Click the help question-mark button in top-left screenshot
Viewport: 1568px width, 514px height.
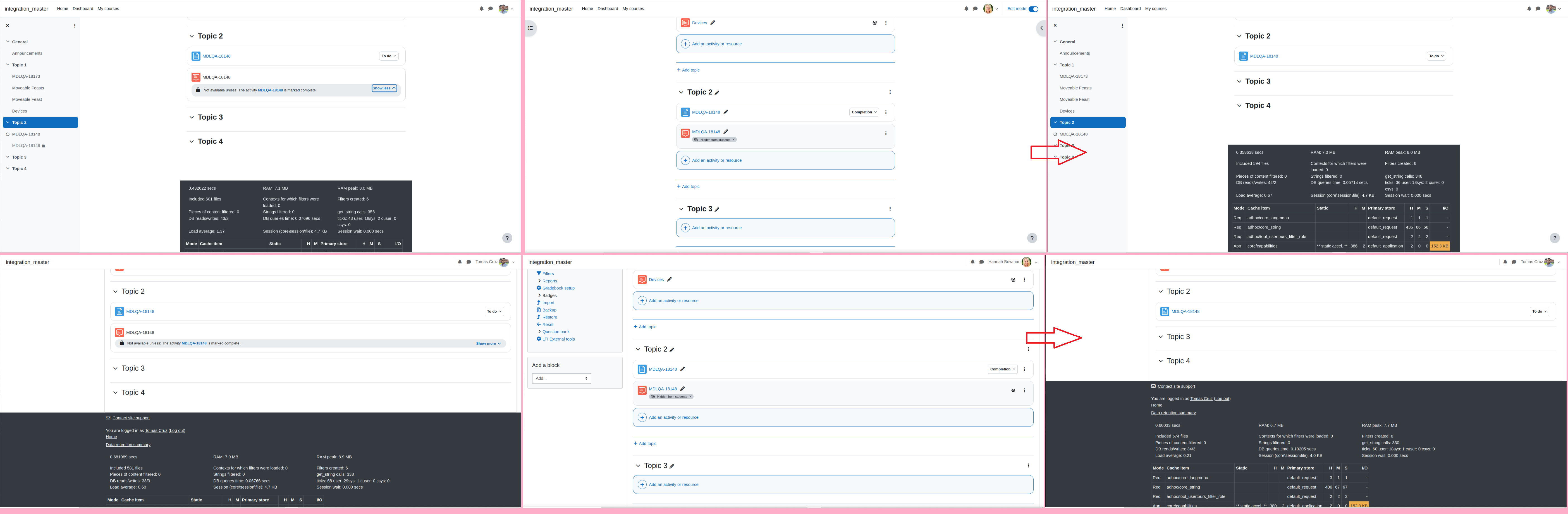[x=507, y=238]
